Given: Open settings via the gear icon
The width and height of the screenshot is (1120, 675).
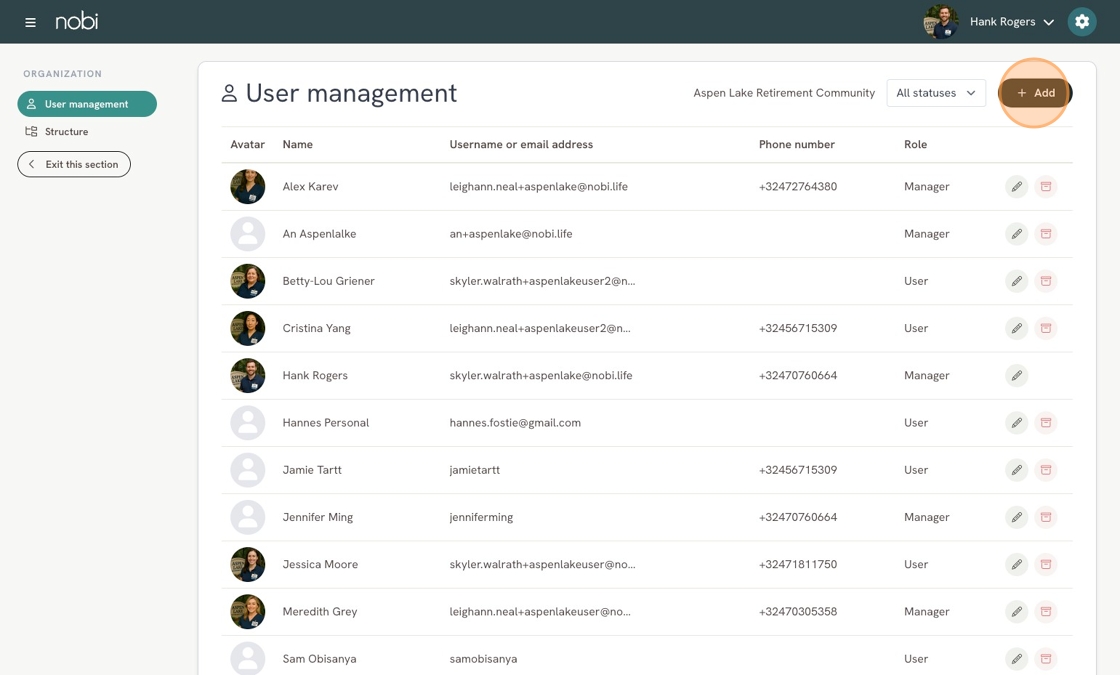Looking at the screenshot, I should 1081,21.
